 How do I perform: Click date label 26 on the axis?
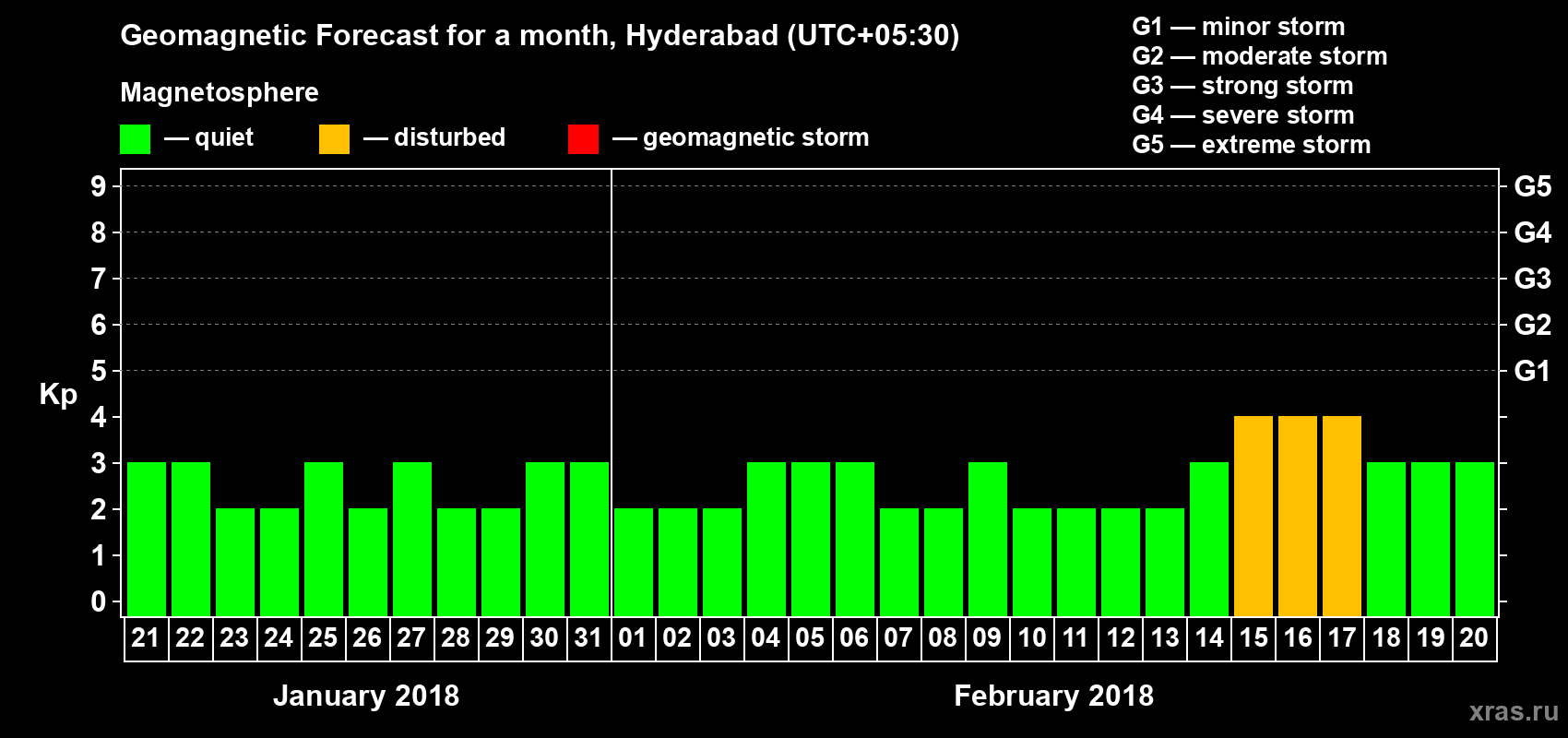pyautogui.click(x=367, y=637)
